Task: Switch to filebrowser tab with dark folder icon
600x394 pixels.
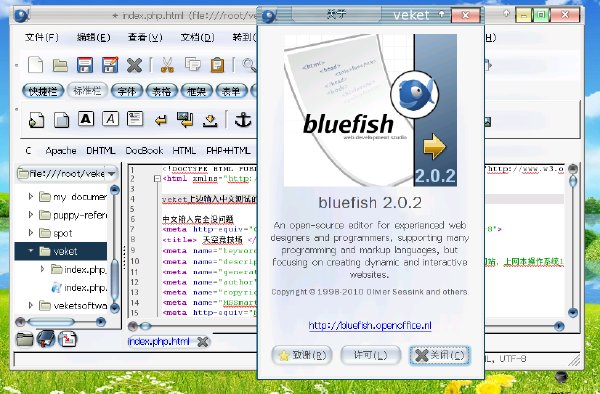Action: click(x=24, y=339)
